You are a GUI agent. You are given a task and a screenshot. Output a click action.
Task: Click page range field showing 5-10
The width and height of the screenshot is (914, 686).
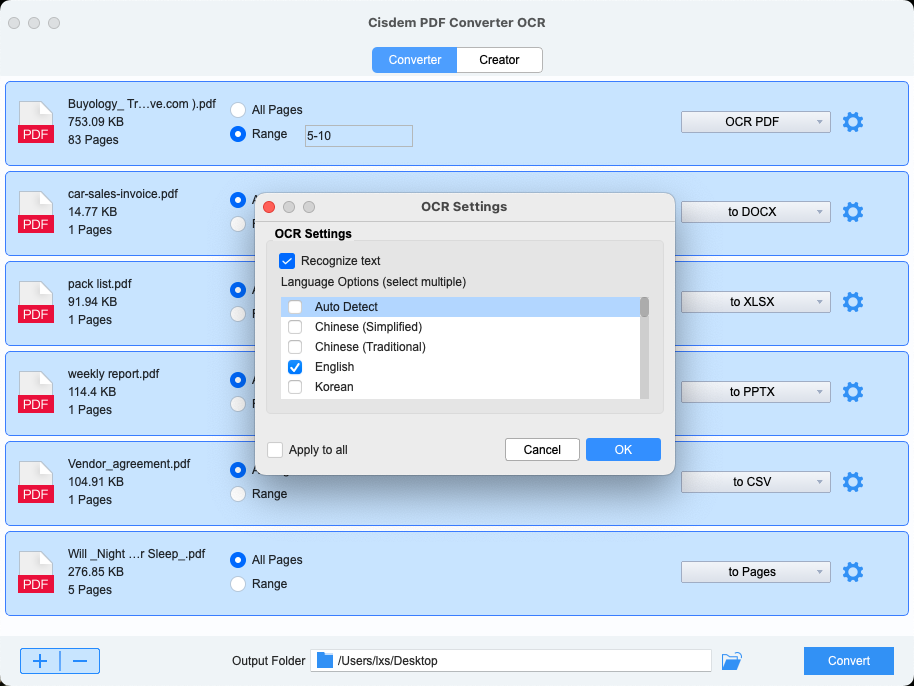pyautogui.click(x=358, y=136)
